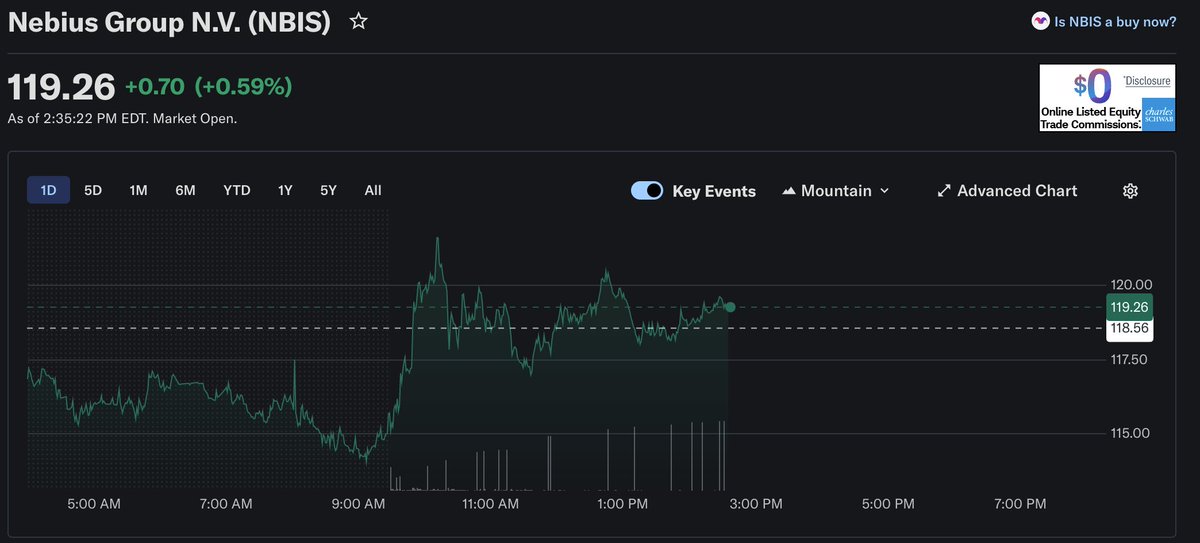This screenshot has height=543, width=1200.
Task: Click the purple heart icon beside NBIS buy prompt
Action: [x=1041, y=21]
